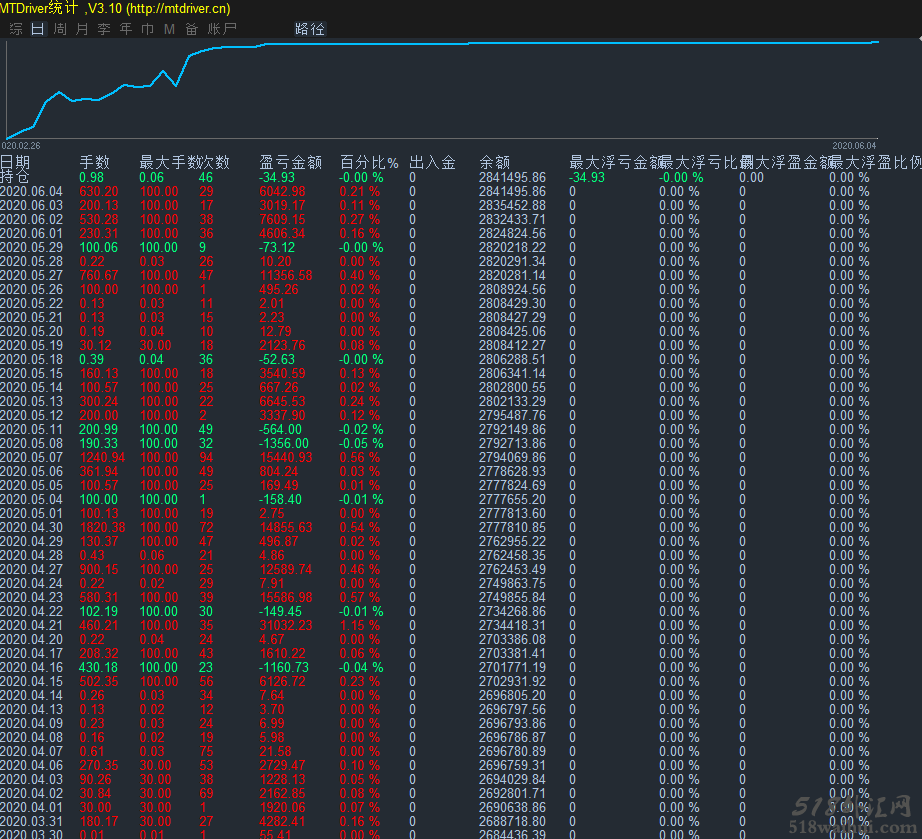
Task: Select the 日 (daily) statistics tab
Action: pos(38,29)
